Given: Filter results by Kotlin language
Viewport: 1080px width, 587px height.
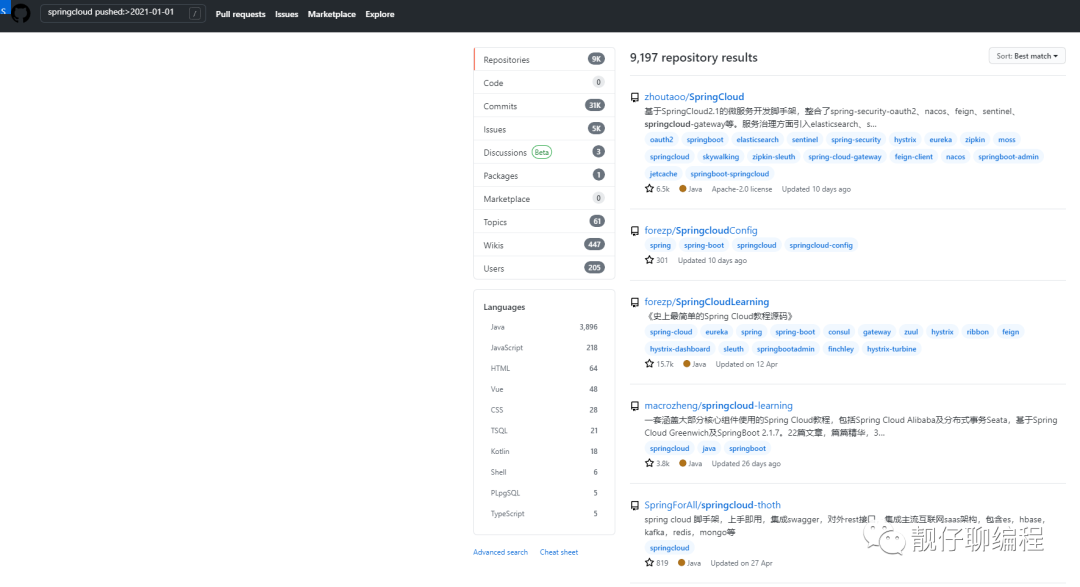Looking at the screenshot, I should click(543, 451).
